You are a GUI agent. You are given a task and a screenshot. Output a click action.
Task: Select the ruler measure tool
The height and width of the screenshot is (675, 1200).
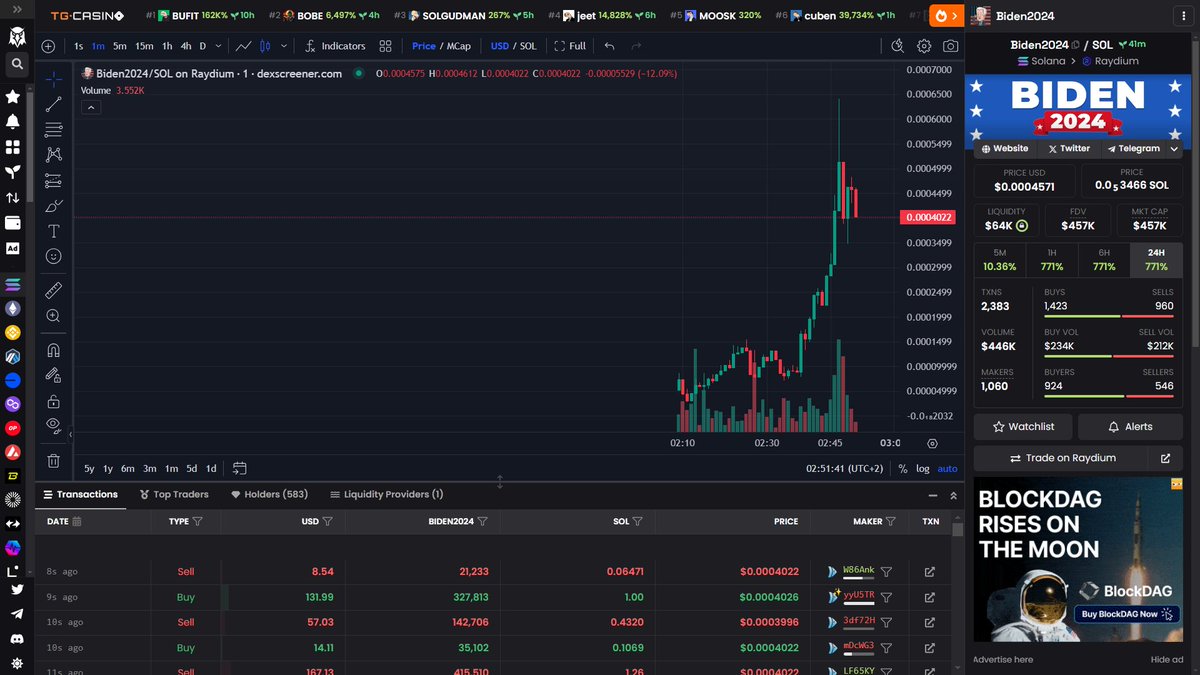(x=54, y=290)
